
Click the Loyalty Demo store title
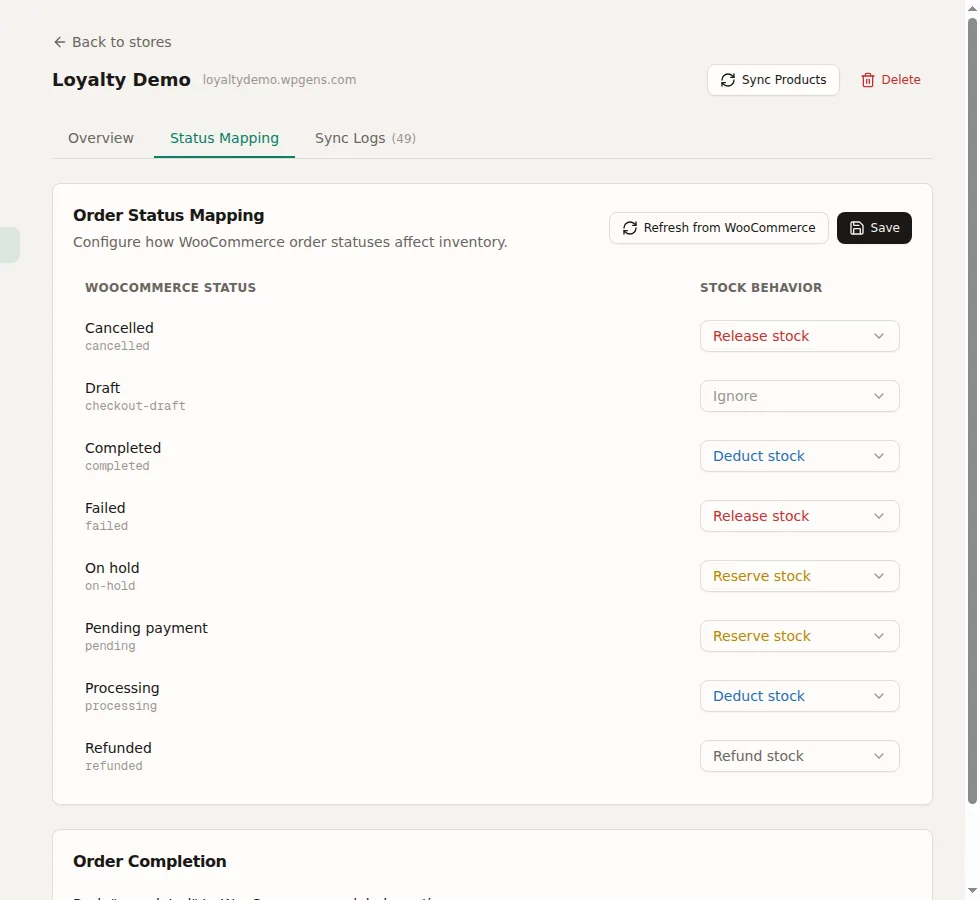pos(121,80)
